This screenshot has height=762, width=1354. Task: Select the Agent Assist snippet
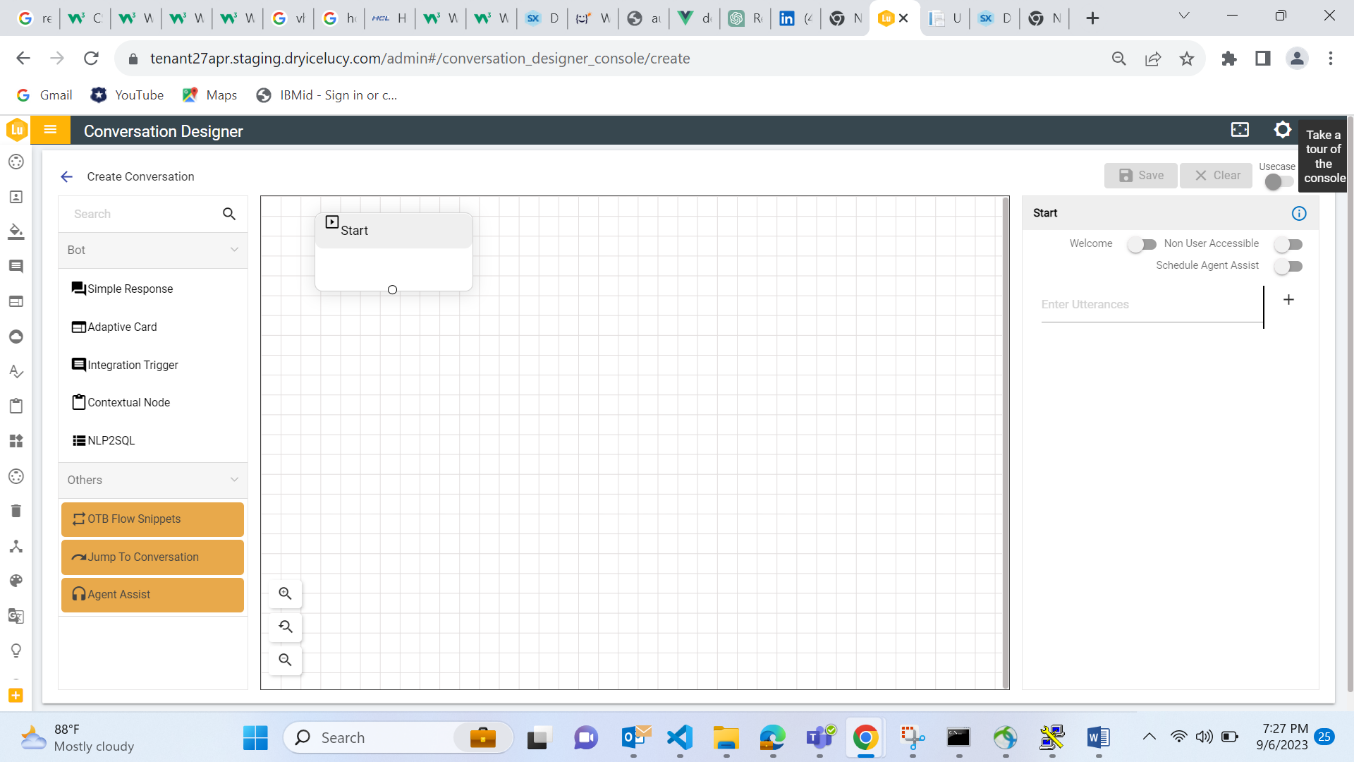click(x=117, y=594)
